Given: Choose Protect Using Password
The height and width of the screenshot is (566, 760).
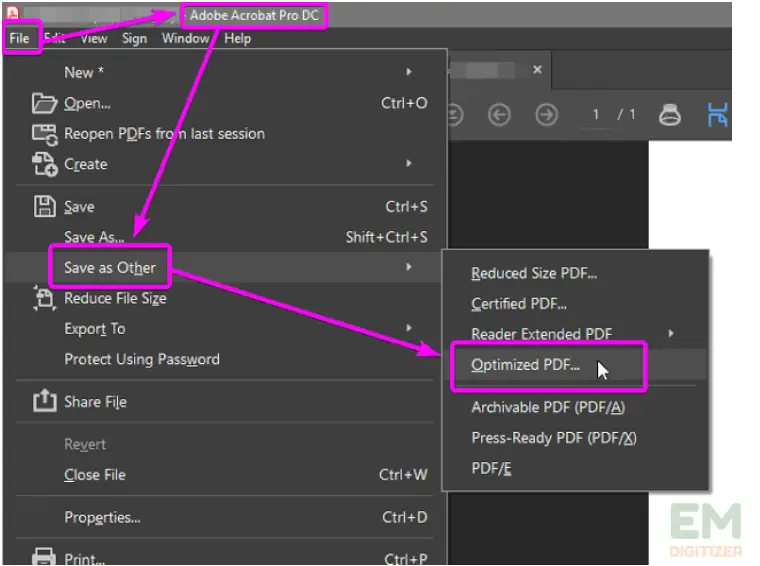Looking at the screenshot, I should point(142,359).
